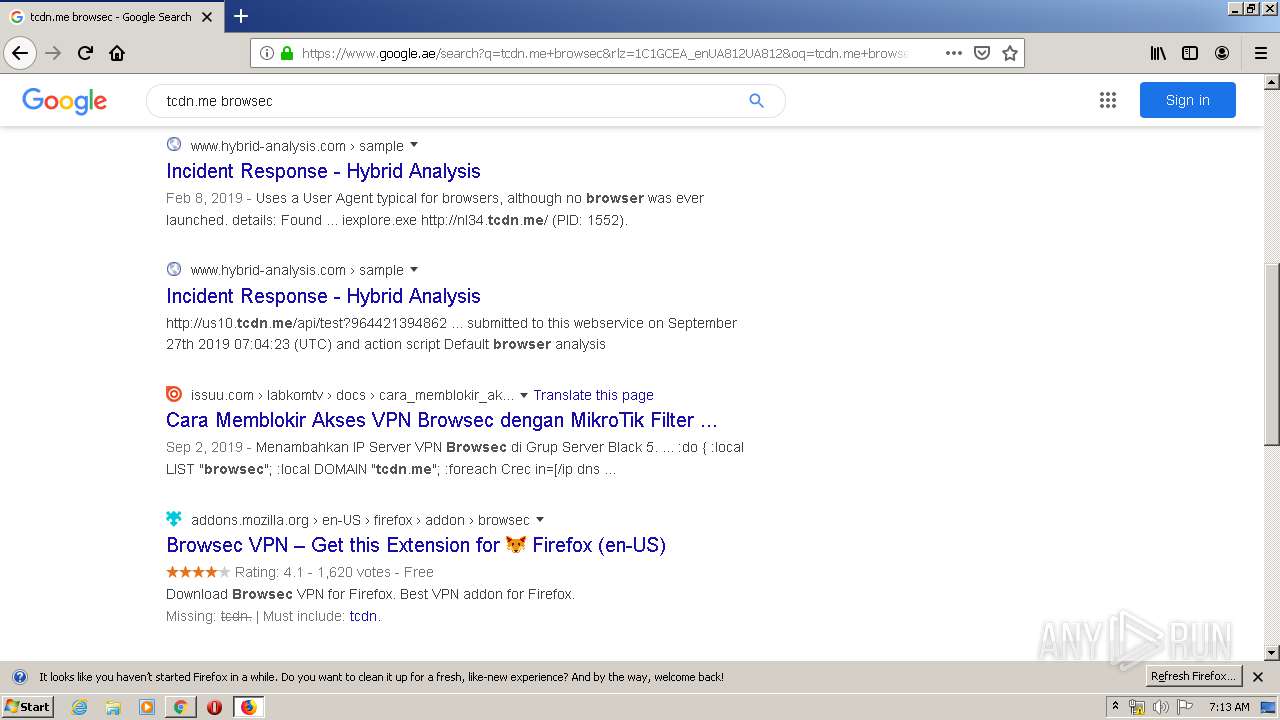Expand options arrow for addons.mozilla.org result

pyautogui.click(x=540, y=520)
